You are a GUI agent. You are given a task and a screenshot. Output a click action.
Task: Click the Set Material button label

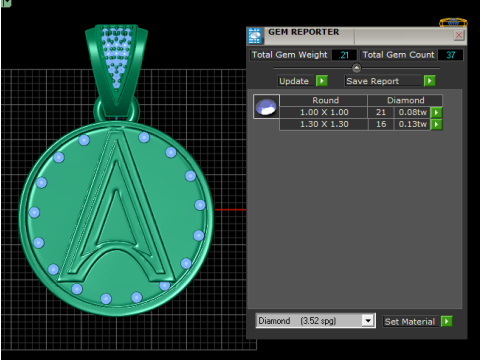(x=410, y=322)
